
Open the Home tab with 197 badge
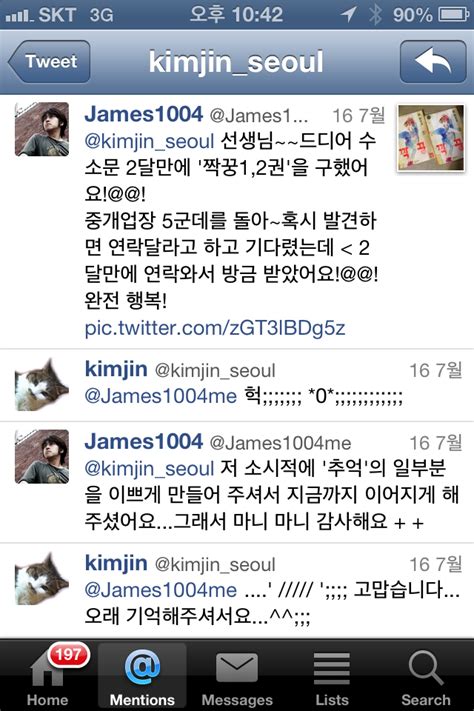pyautogui.click(x=48, y=675)
